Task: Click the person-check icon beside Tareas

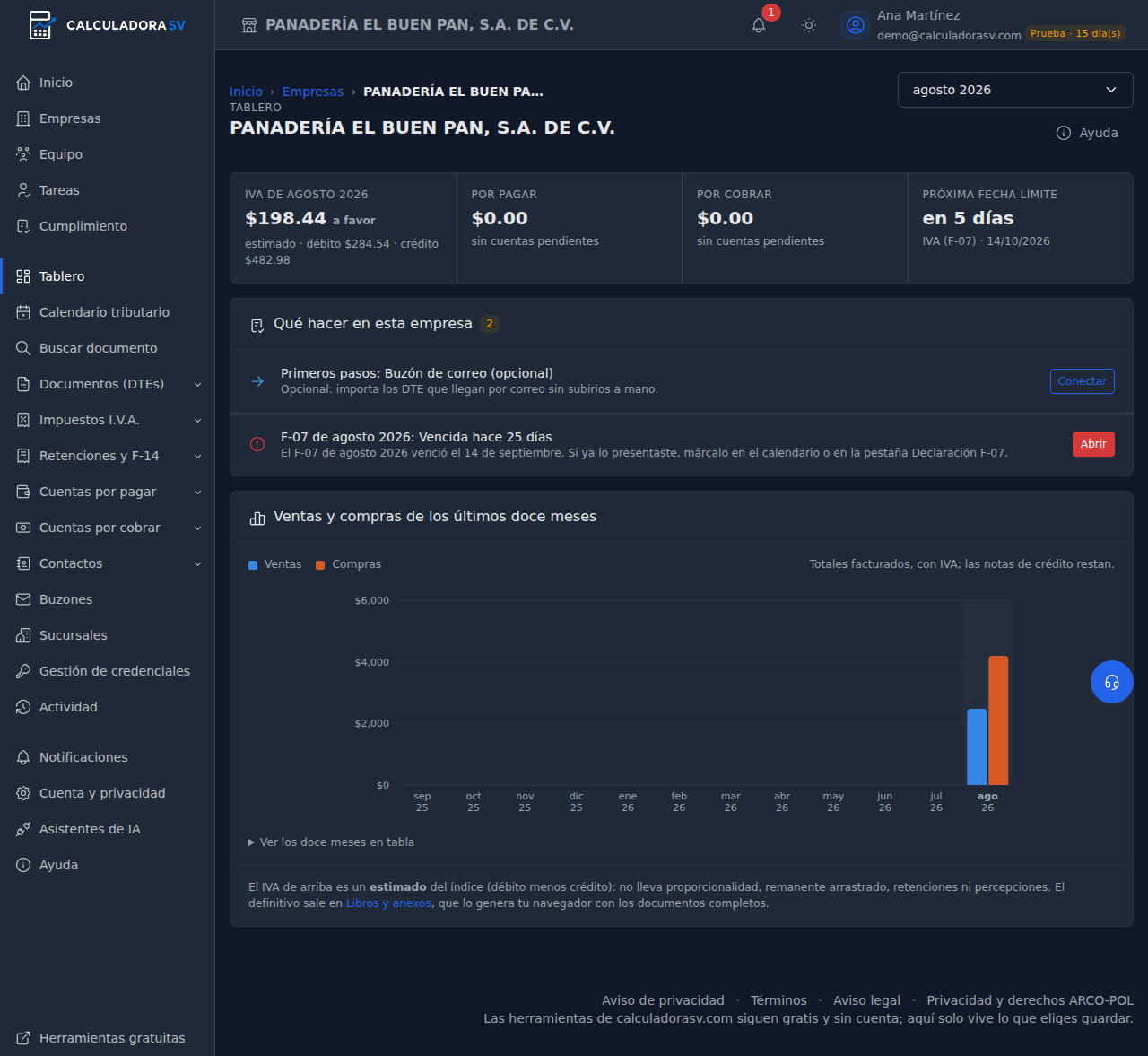Action: pos(23,190)
